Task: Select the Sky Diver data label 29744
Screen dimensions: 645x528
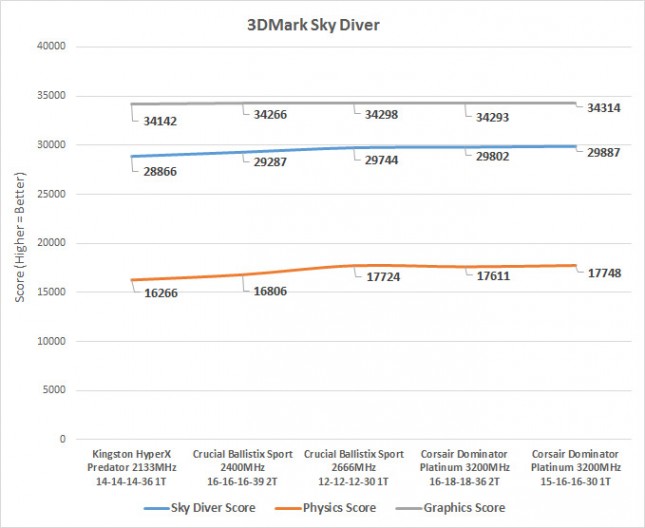Action: [381, 160]
